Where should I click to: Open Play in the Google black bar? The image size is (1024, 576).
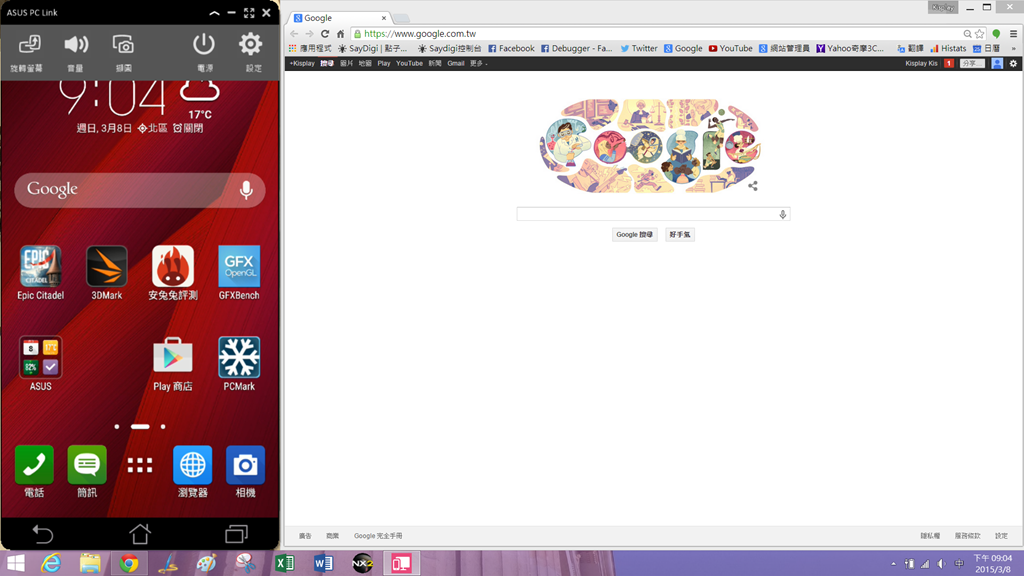[383, 63]
